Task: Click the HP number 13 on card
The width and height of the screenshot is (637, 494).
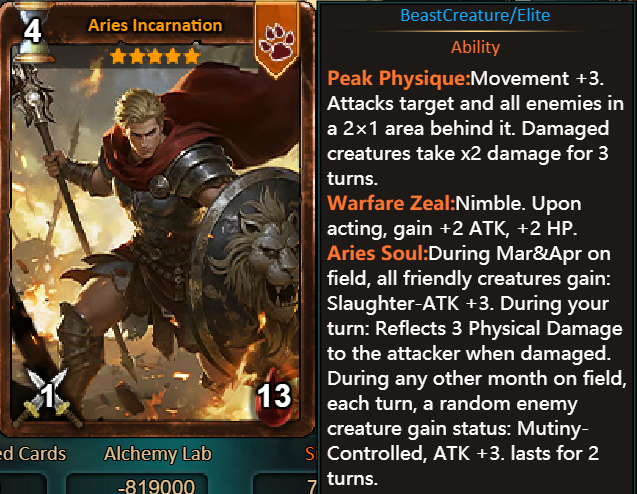Action: [274, 396]
